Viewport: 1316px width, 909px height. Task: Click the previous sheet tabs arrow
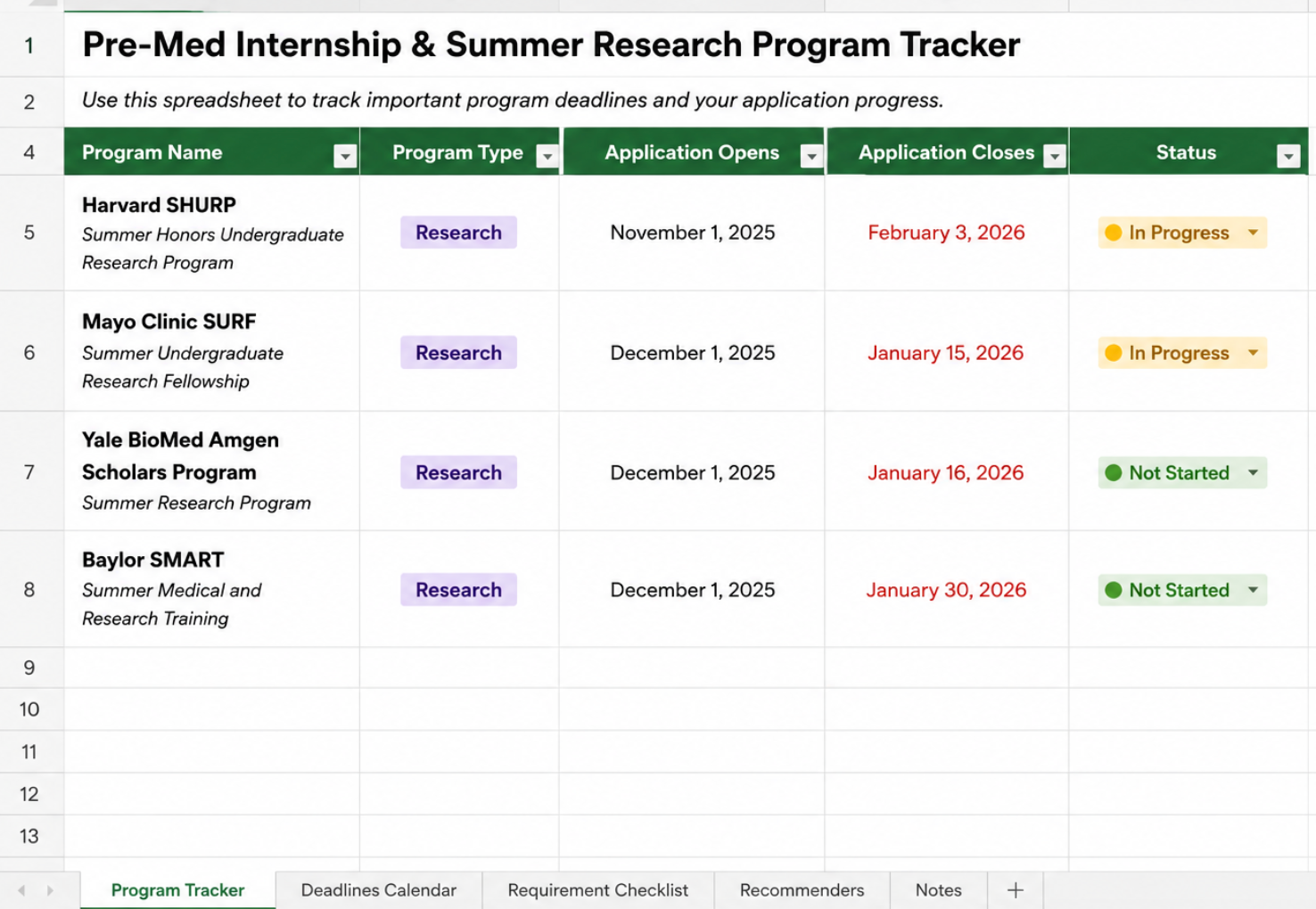pos(22,890)
